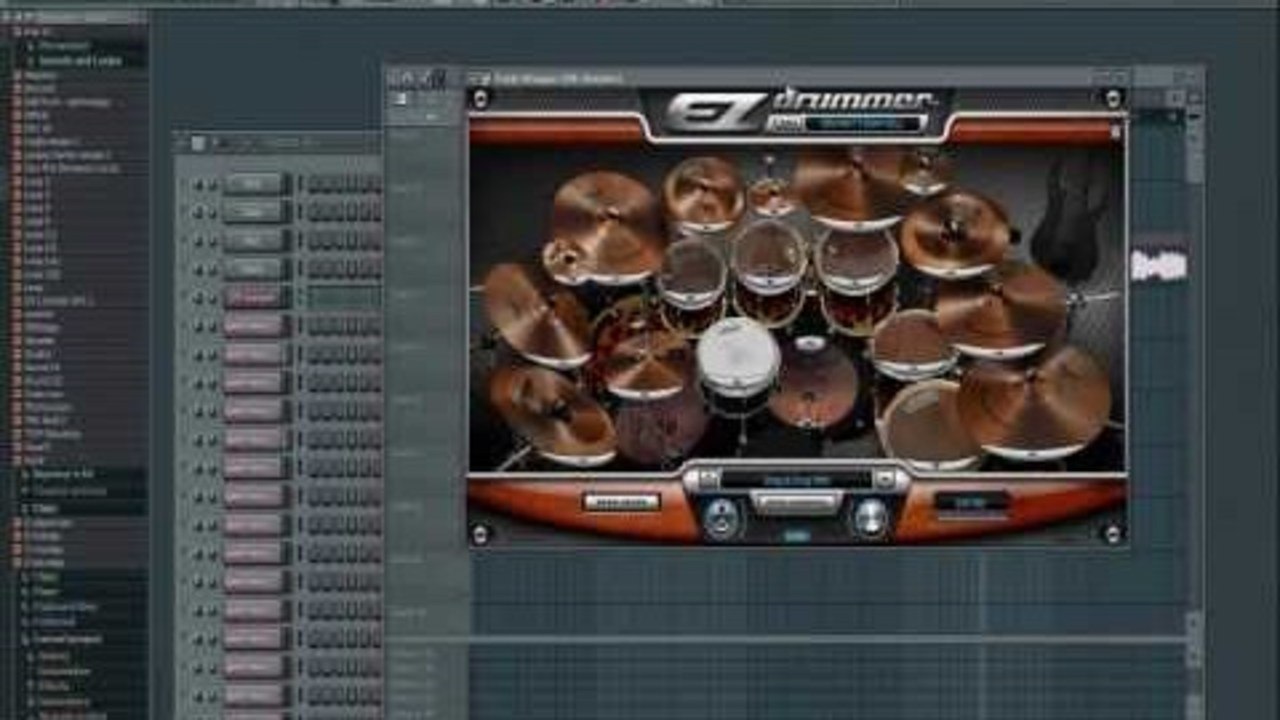Click the left round knob in EZdrummer's bottom panel
The height and width of the screenshot is (720, 1280).
coord(721,517)
